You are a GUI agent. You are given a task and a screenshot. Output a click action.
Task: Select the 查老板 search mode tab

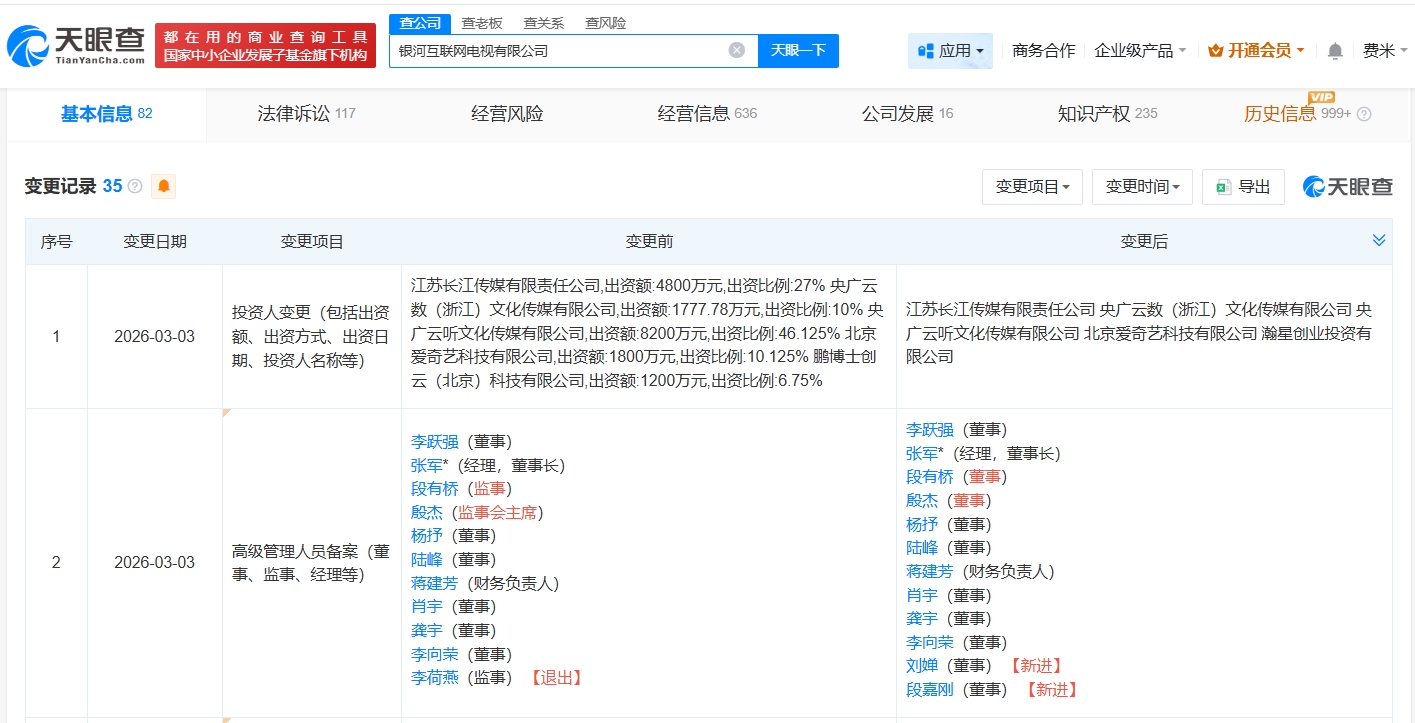point(482,23)
